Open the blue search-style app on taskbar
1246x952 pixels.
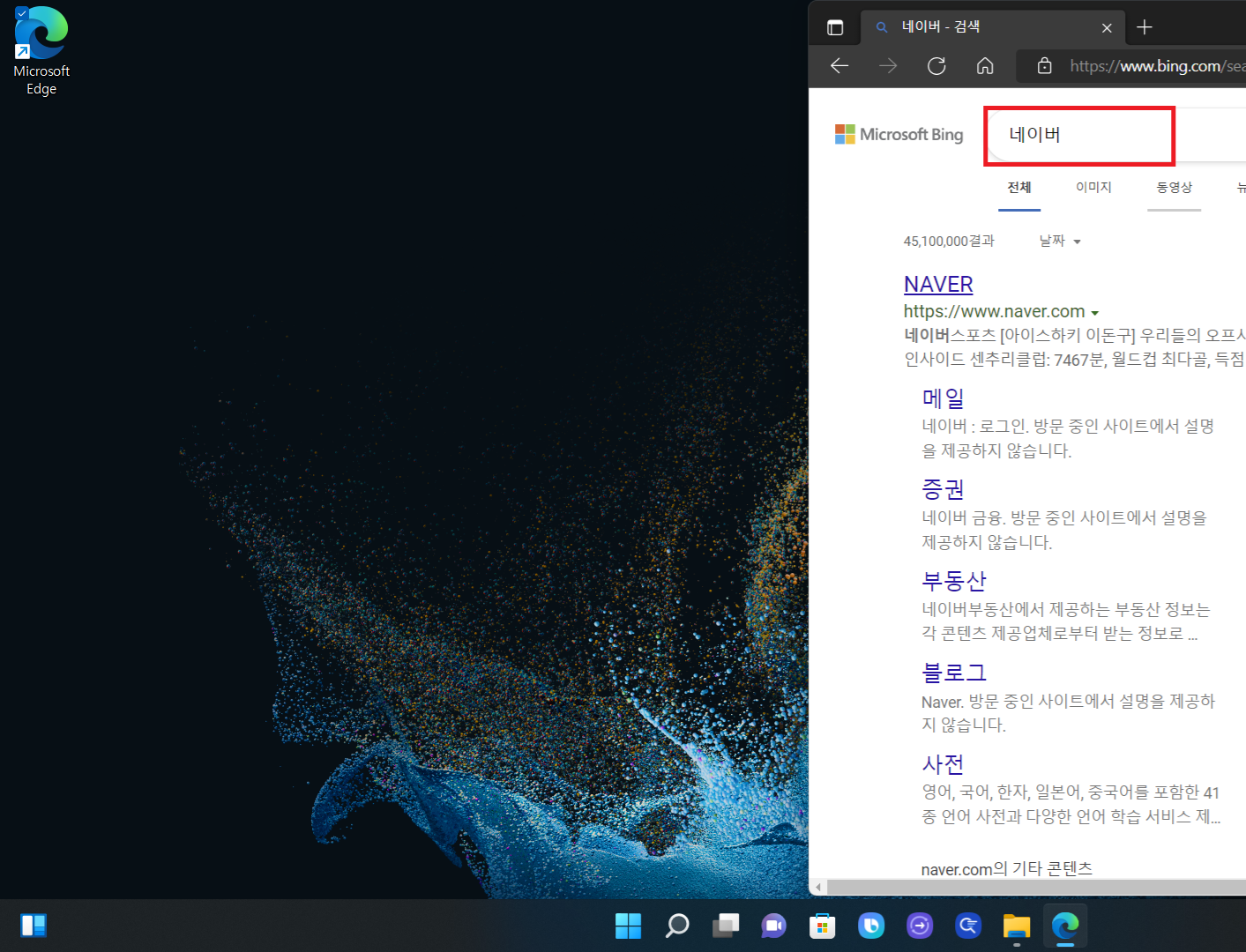pyautogui.click(x=968, y=926)
